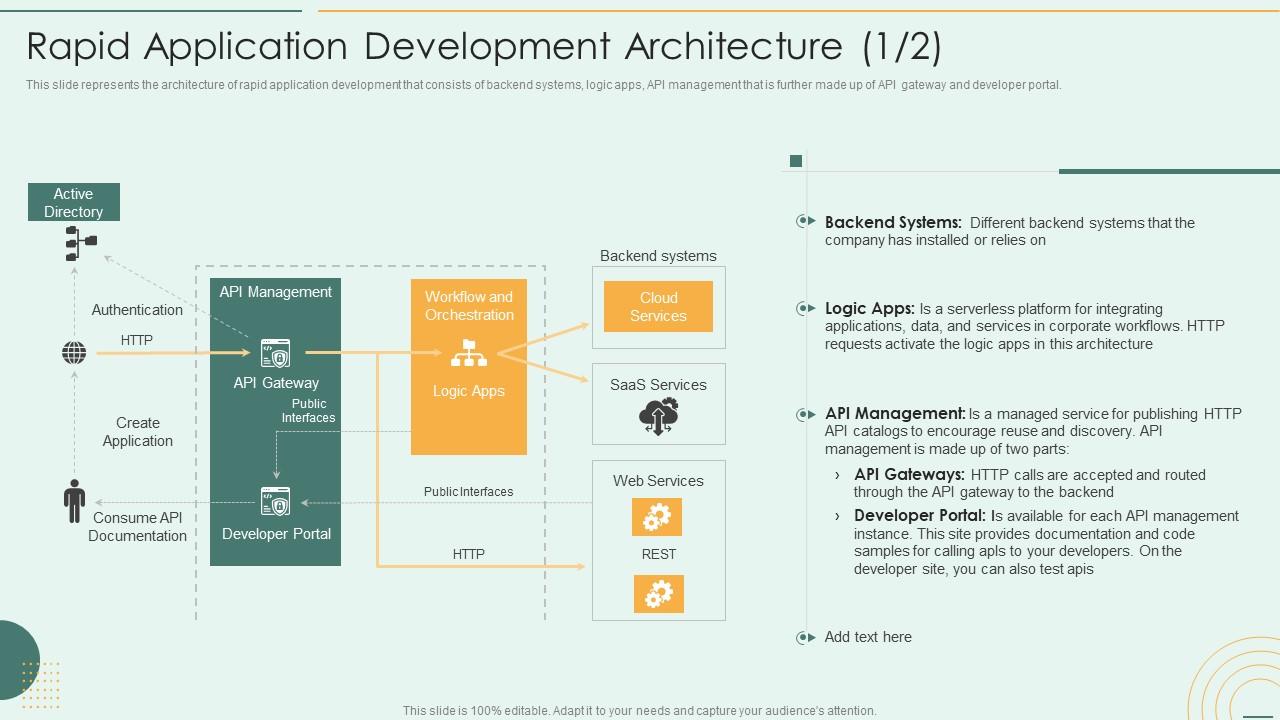1280x720 pixels.
Task: Click the upper gears icon under Web Services
Action: [x=657, y=517]
